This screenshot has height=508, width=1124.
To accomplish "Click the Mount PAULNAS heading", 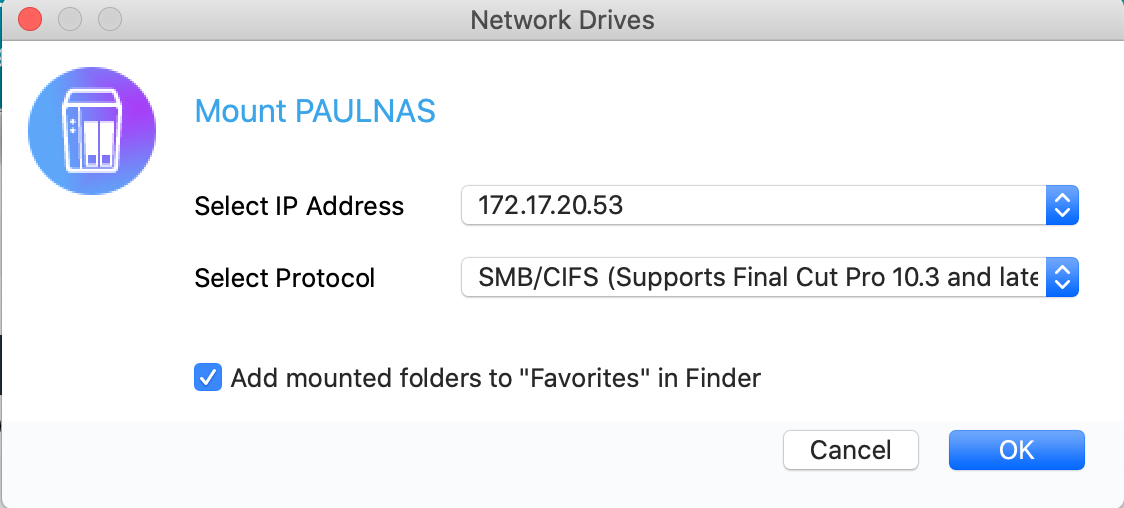I will point(315,112).
